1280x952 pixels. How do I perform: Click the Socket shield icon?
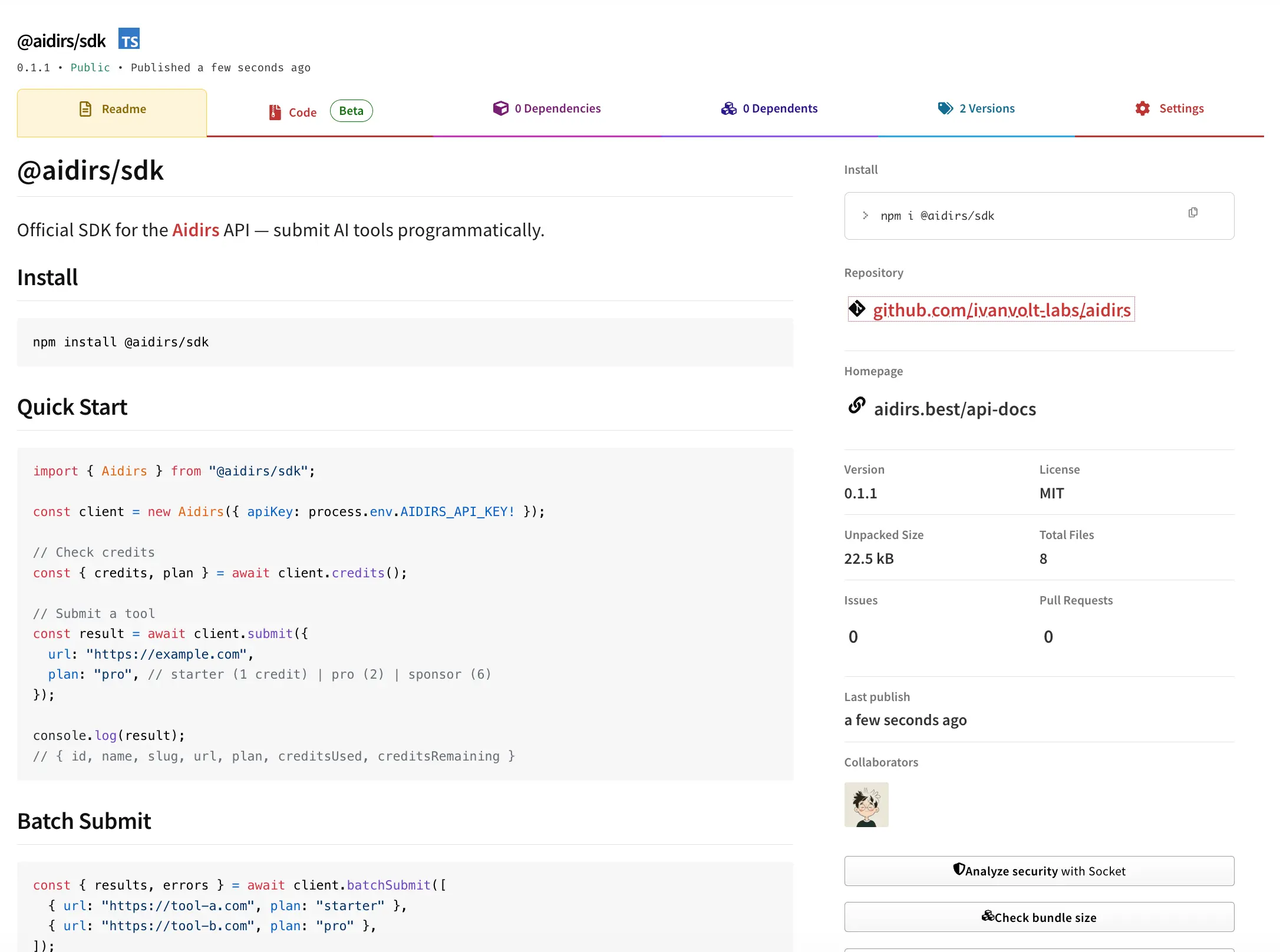959,870
